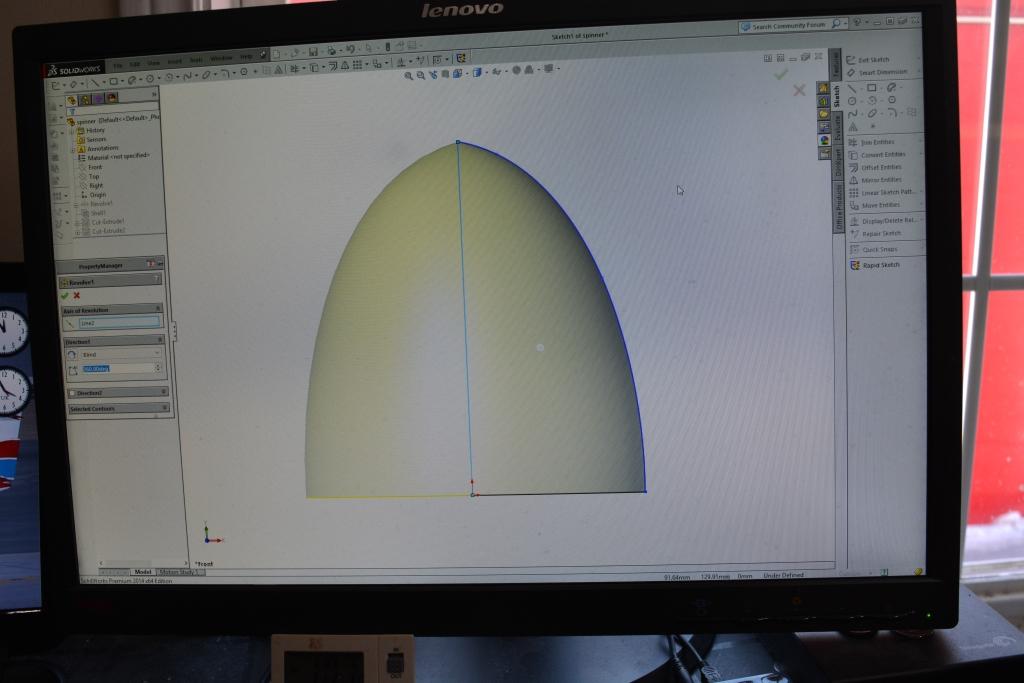Screen dimensions: 1024x683
Task: Select the Front plane in the tree
Action: 95,167
